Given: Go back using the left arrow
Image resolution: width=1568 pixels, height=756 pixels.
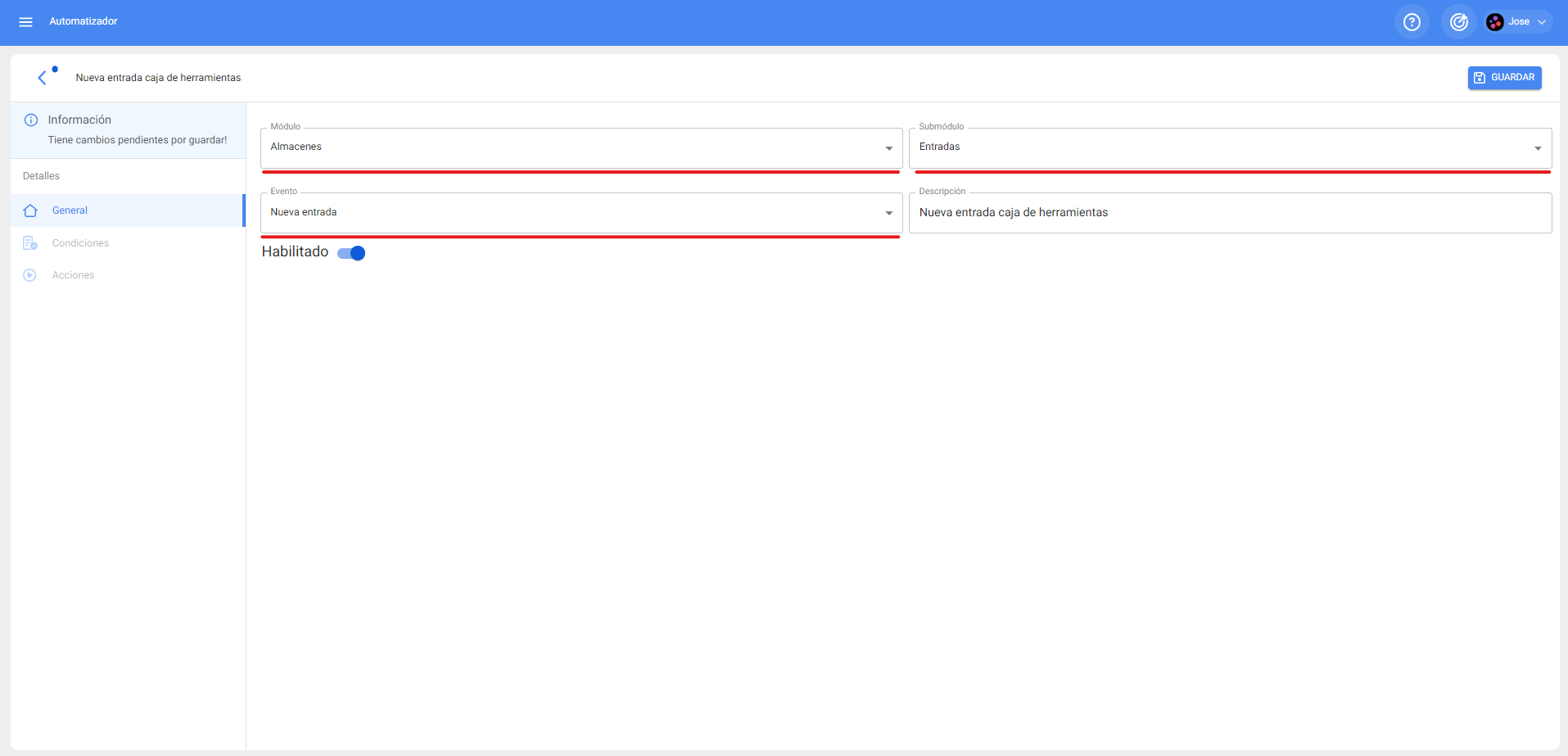Looking at the screenshot, I should pos(42,78).
